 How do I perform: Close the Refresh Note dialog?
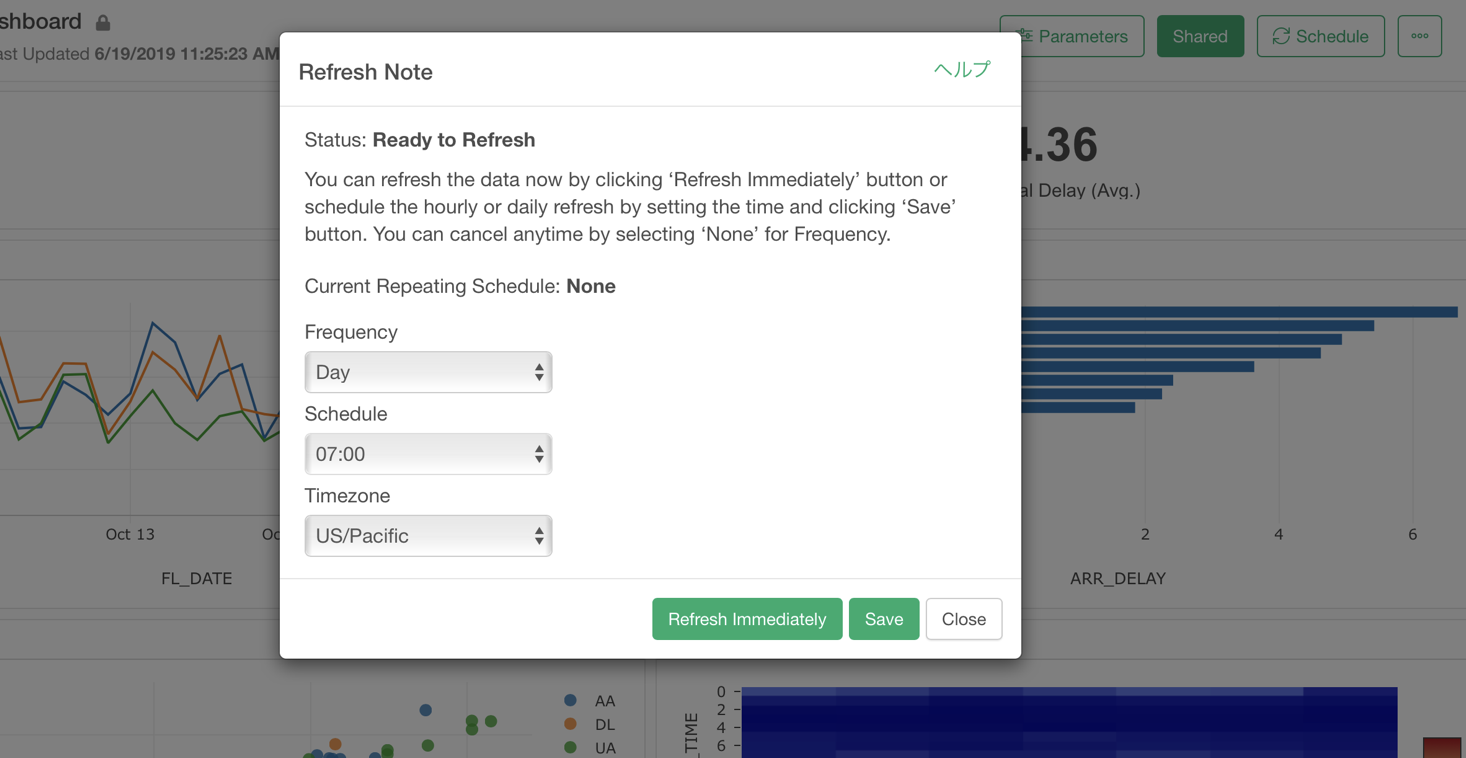coord(963,619)
